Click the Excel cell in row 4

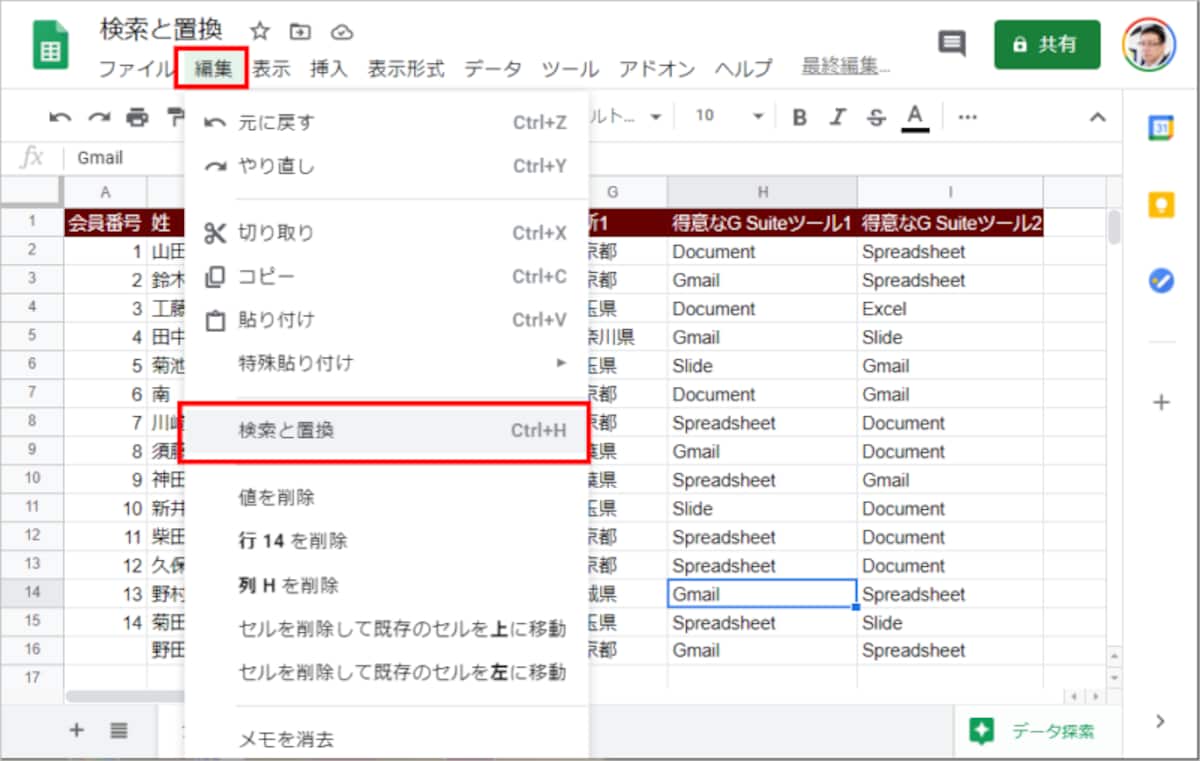(950, 309)
